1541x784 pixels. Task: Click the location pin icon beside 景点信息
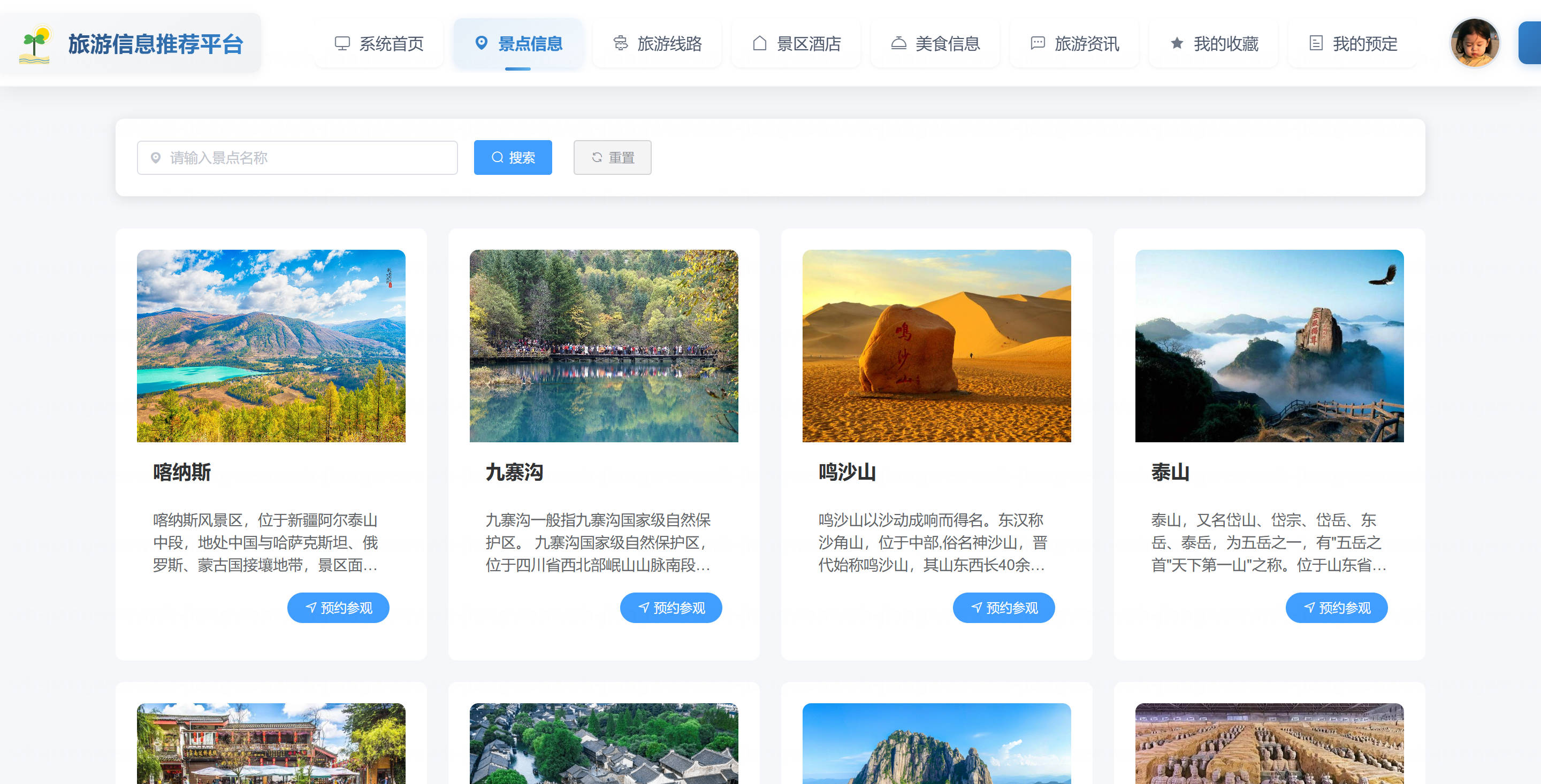[481, 43]
